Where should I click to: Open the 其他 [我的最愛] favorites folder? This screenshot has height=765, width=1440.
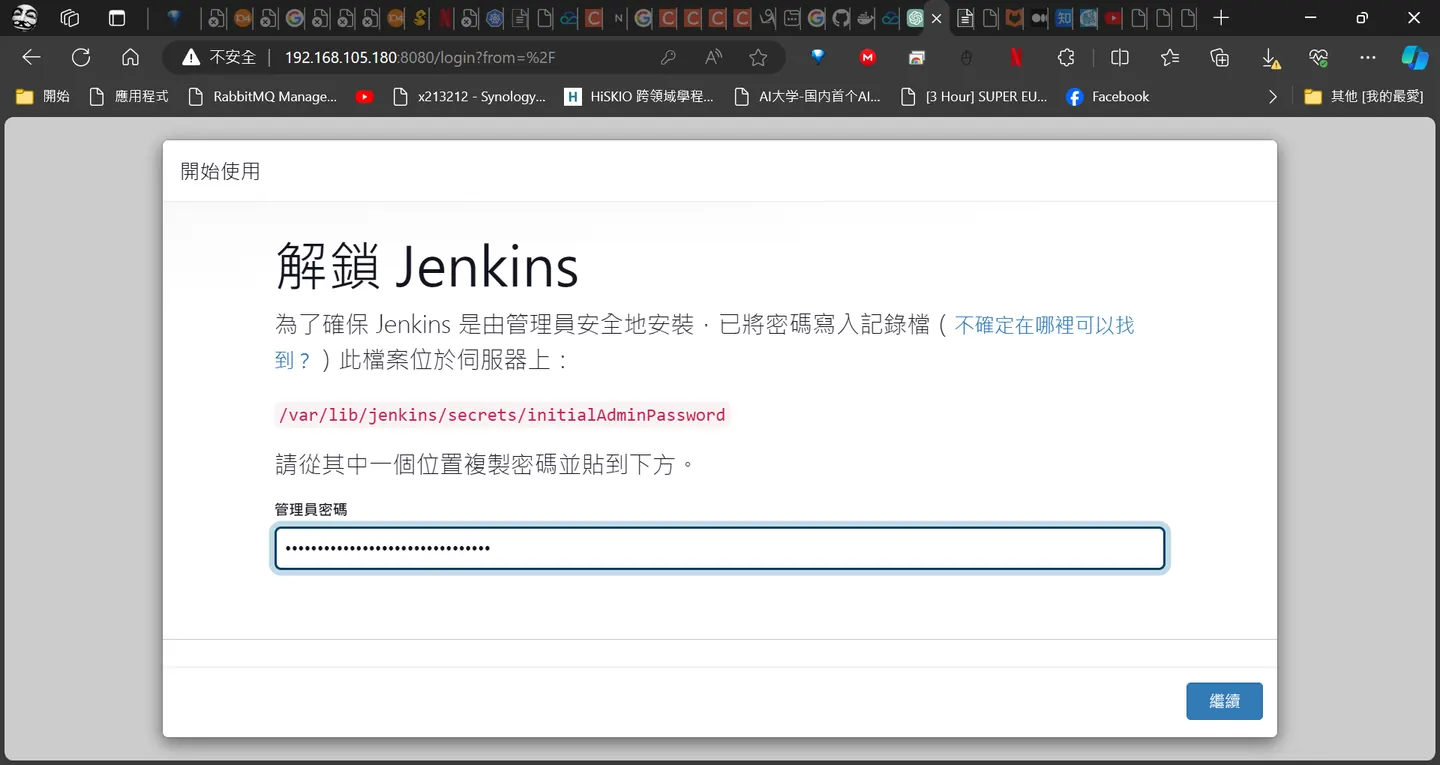click(x=1364, y=97)
